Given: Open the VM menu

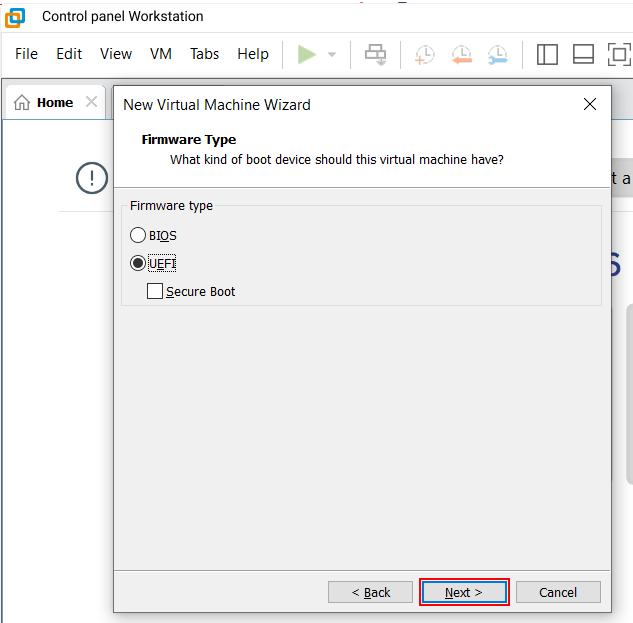Looking at the screenshot, I should [x=161, y=54].
